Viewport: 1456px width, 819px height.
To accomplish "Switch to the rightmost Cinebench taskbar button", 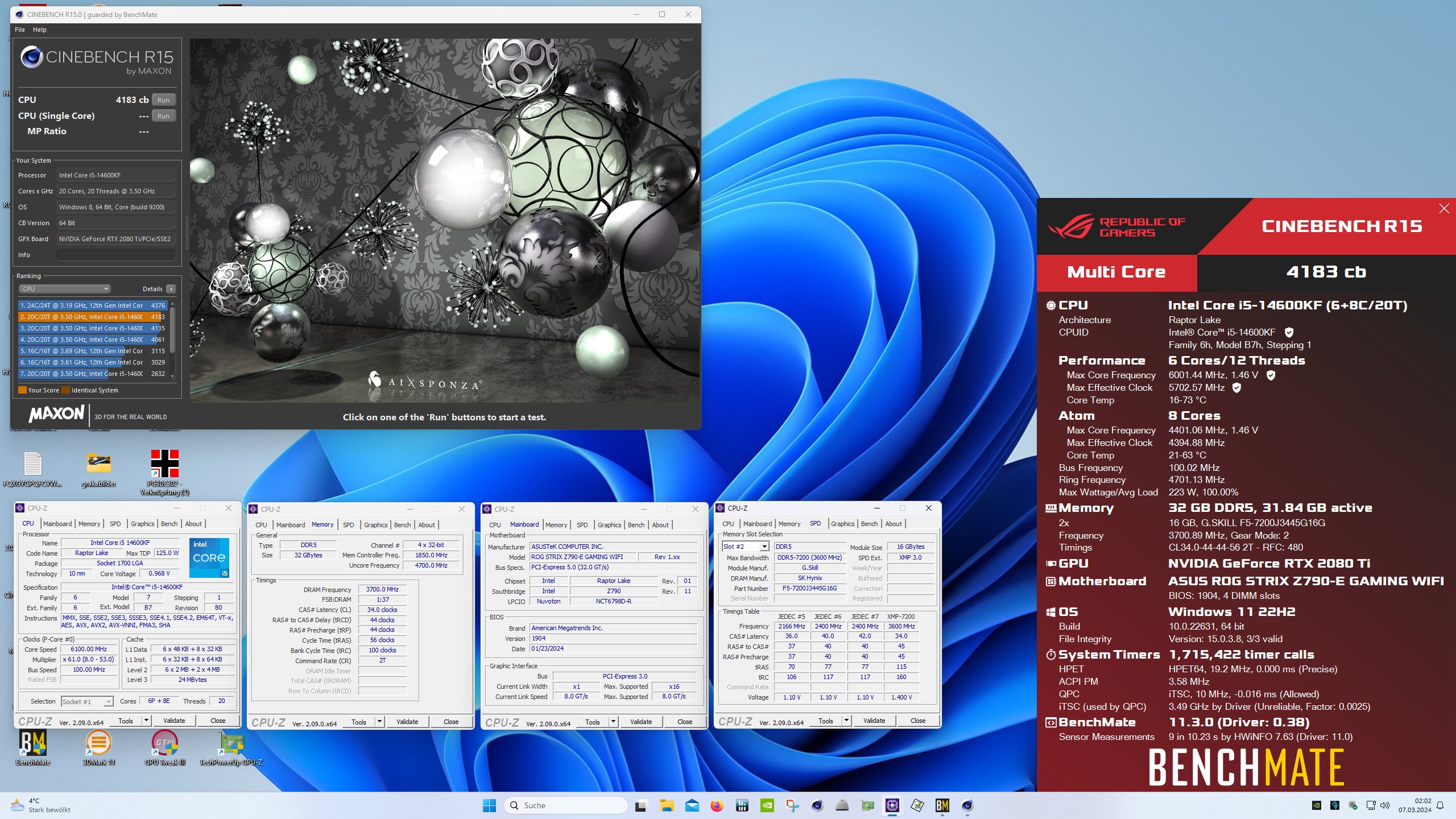I will (x=967, y=805).
